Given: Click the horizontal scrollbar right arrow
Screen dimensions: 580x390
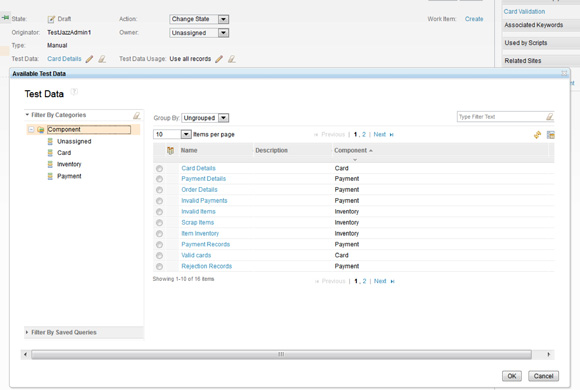Looking at the screenshot, I should pos(549,354).
